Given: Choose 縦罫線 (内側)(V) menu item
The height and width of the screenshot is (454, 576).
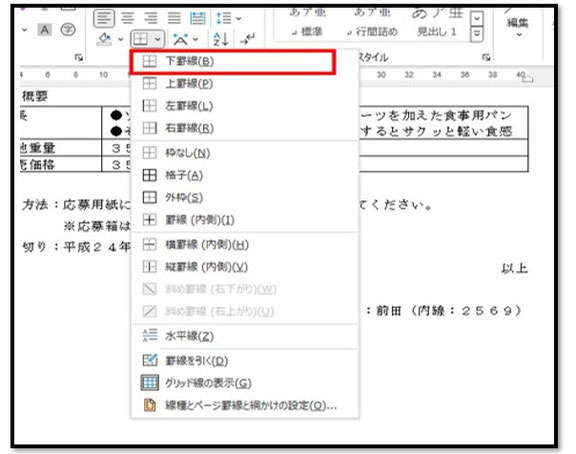Looking at the screenshot, I should (x=245, y=267).
